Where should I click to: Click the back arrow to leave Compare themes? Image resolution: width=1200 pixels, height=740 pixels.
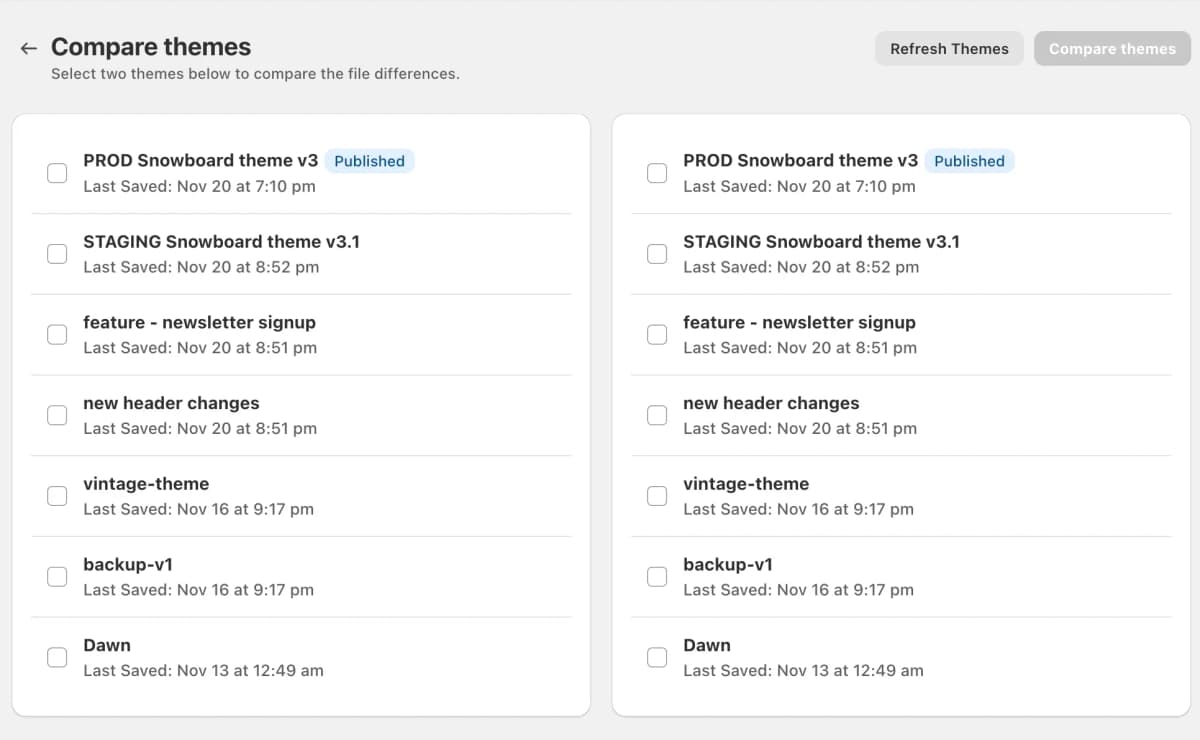pos(28,47)
